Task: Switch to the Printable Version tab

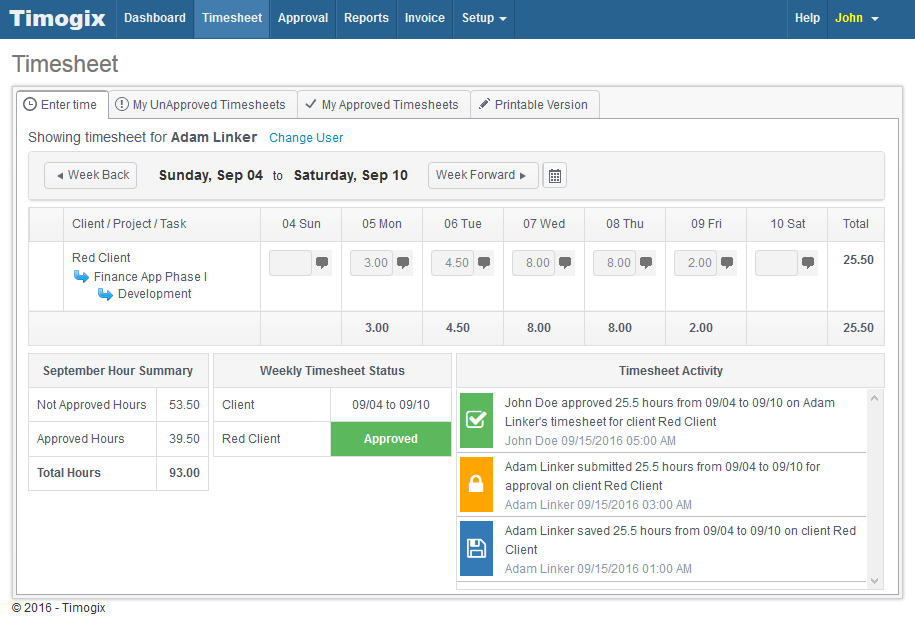Action: [534, 104]
